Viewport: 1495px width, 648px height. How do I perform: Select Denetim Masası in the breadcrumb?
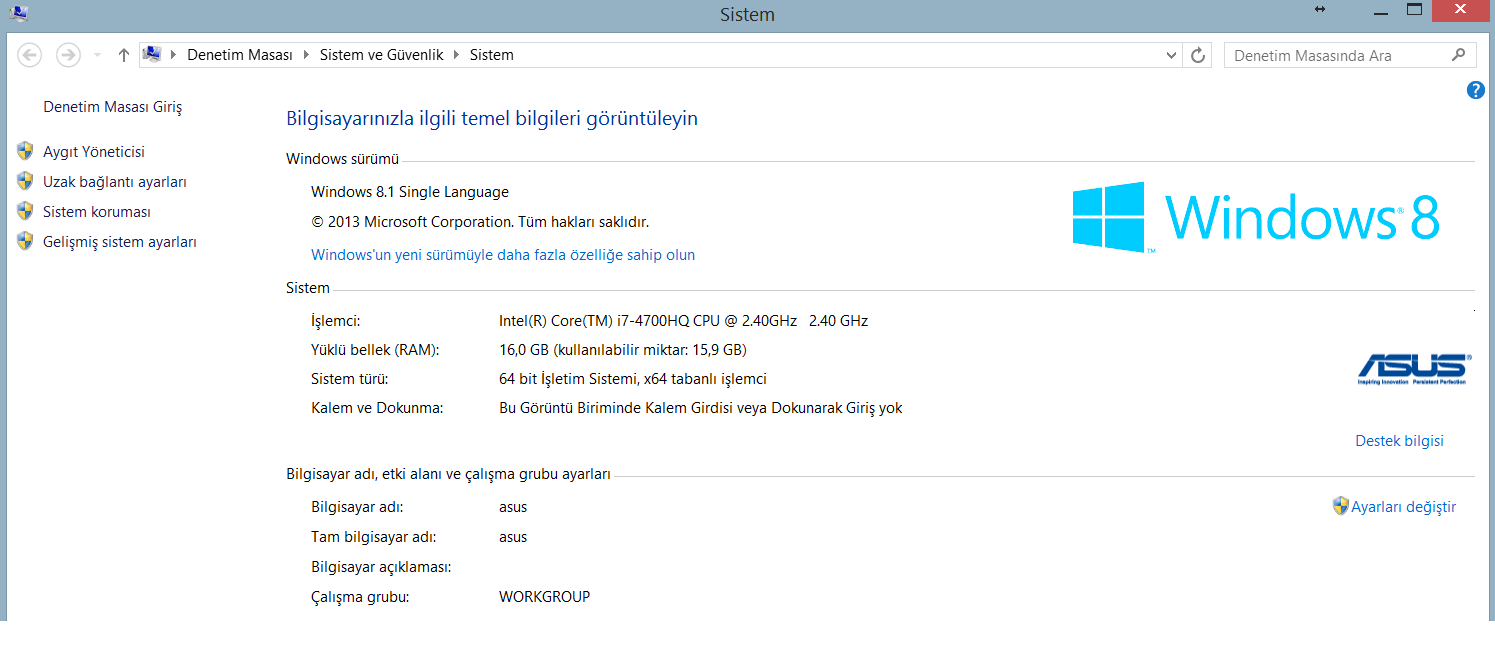click(240, 56)
